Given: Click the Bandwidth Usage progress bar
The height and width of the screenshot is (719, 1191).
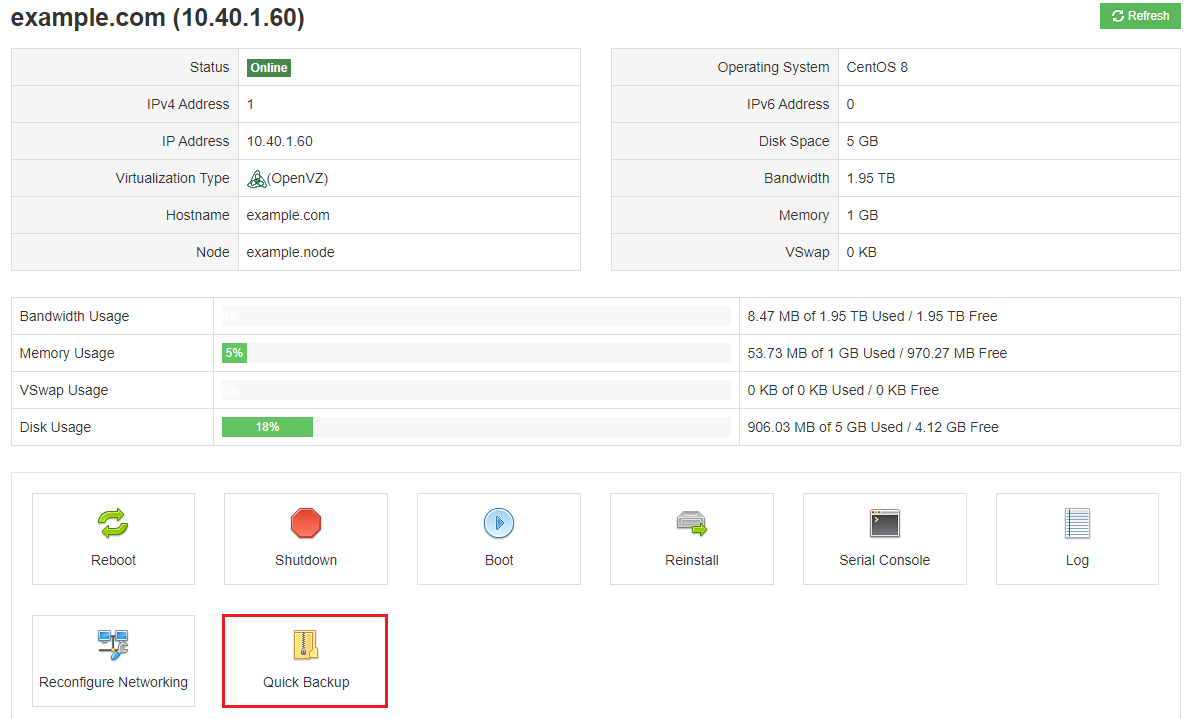Looking at the screenshot, I should 476,316.
